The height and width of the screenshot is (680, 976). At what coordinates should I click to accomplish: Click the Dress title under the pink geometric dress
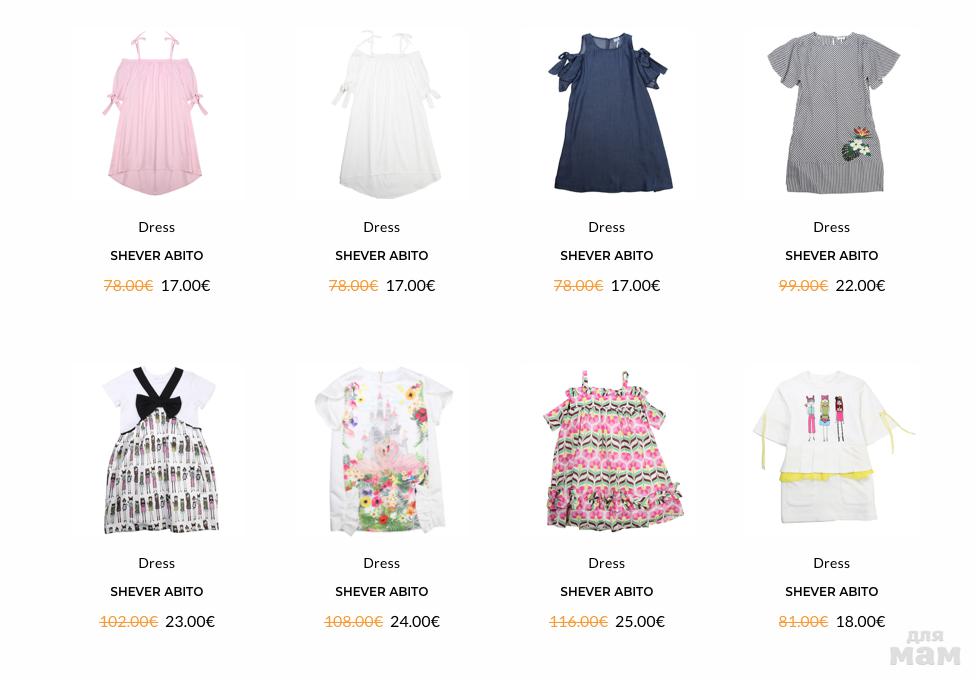pos(607,563)
